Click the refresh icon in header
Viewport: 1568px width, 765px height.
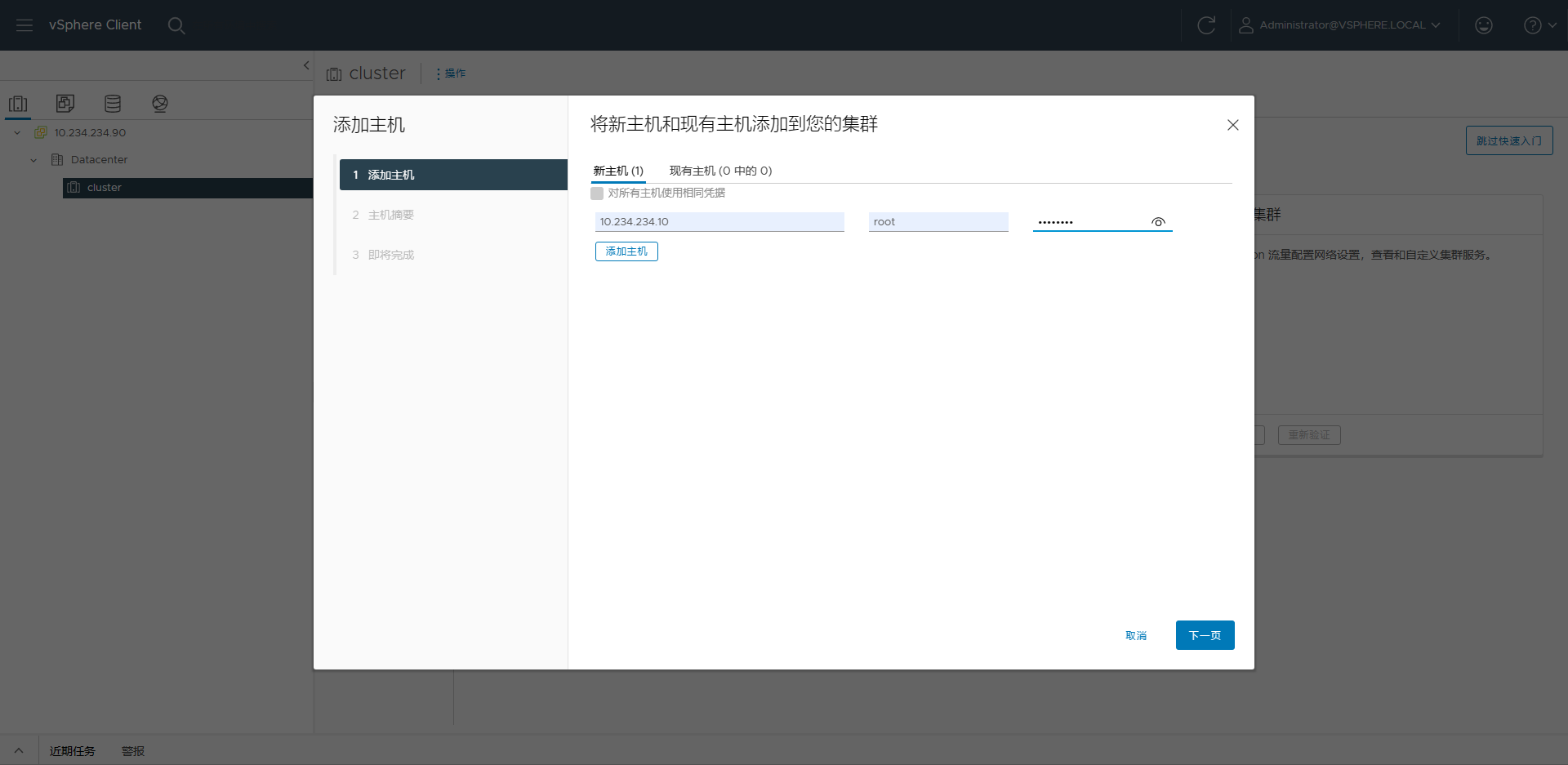point(1205,25)
